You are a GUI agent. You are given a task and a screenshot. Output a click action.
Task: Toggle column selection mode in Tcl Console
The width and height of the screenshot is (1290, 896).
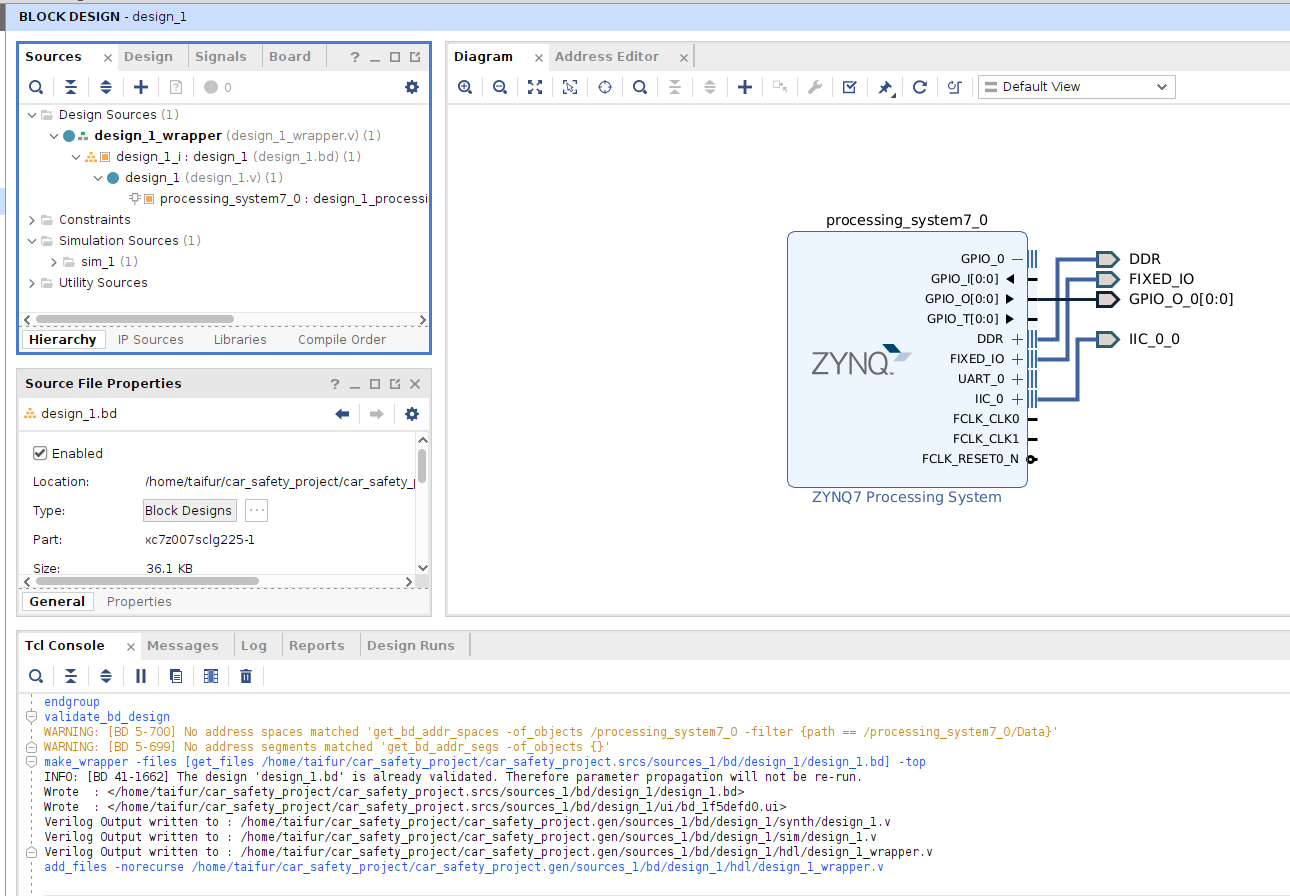pos(211,676)
